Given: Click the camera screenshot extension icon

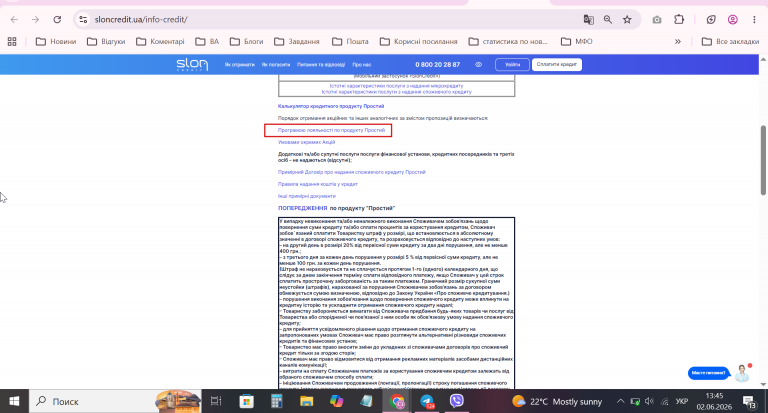Looking at the screenshot, I should click(657, 20).
